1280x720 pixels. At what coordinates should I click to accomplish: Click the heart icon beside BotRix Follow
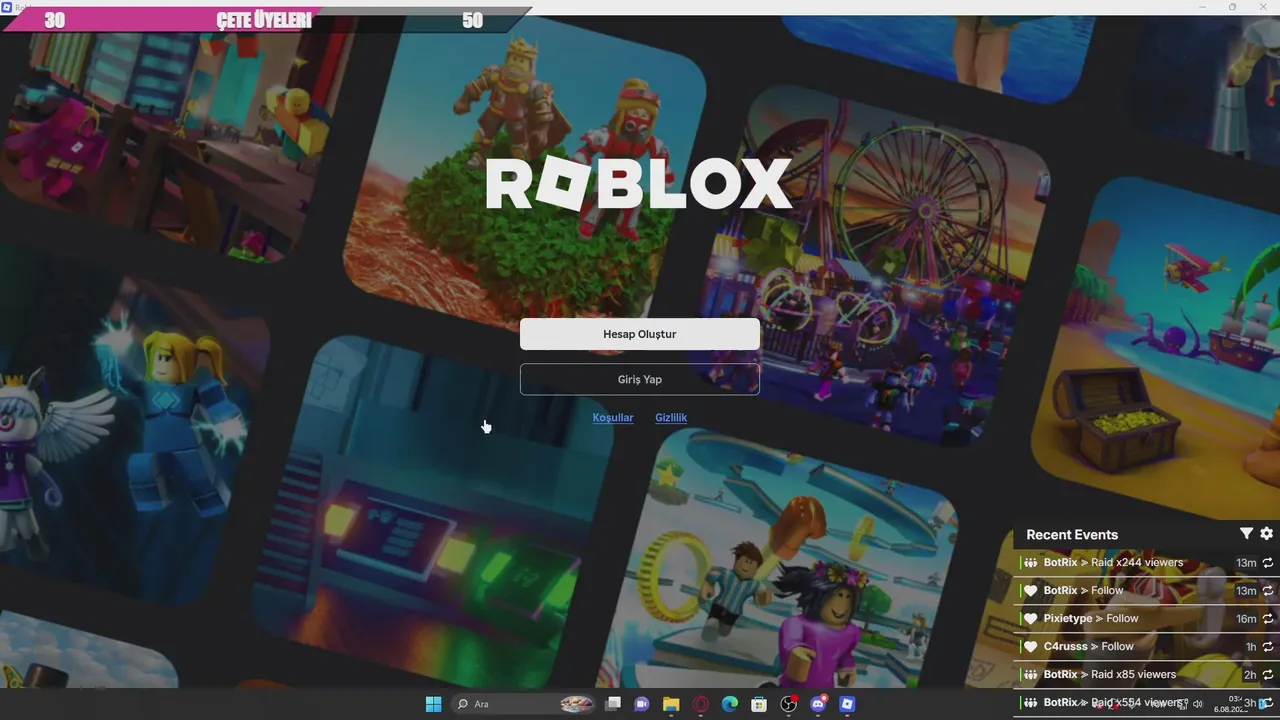click(1031, 591)
